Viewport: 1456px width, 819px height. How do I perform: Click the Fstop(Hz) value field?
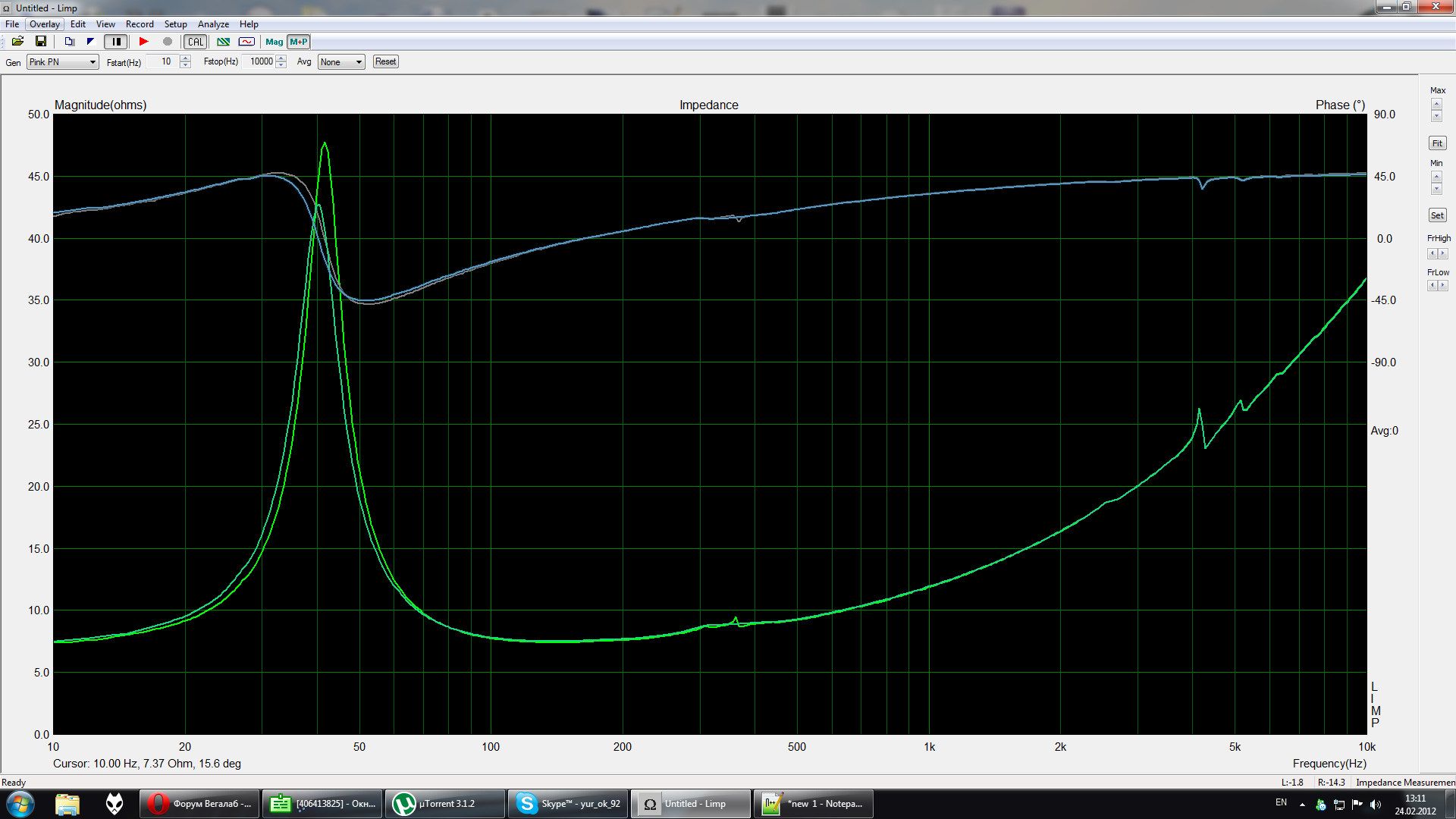point(259,61)
